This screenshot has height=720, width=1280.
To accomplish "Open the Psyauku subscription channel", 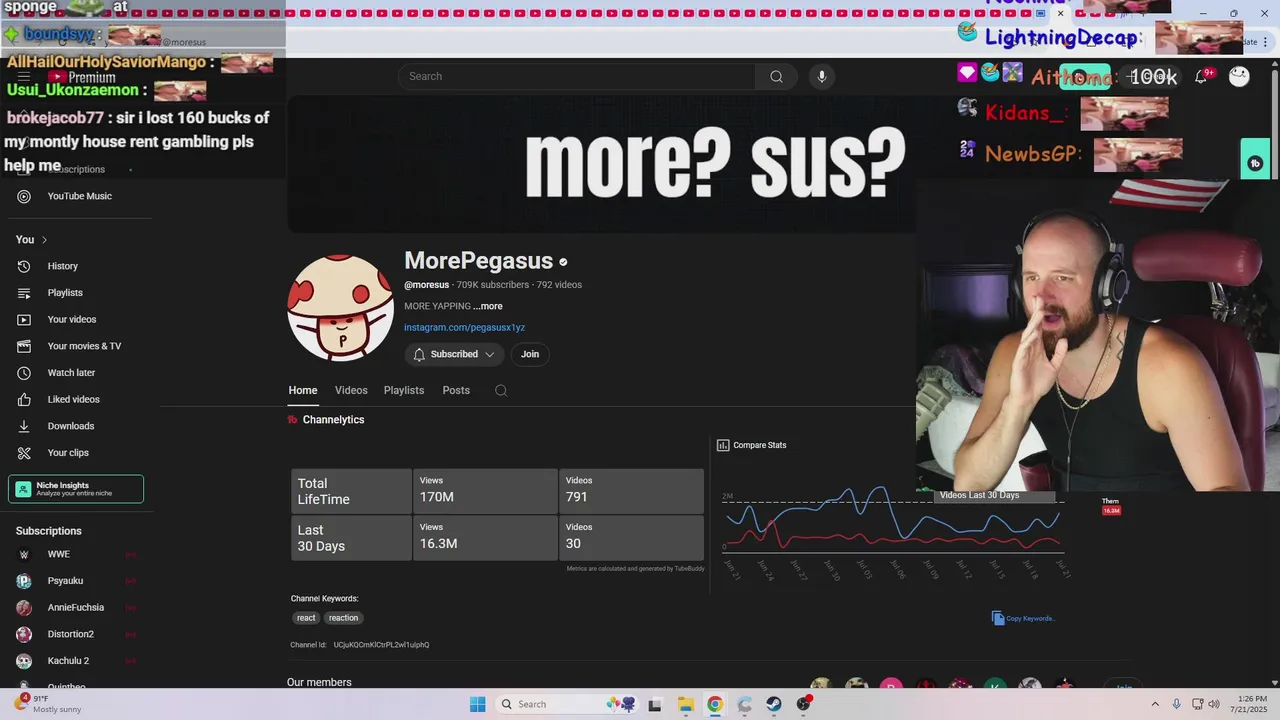I will pyautogui.click(x=65, y=581).
